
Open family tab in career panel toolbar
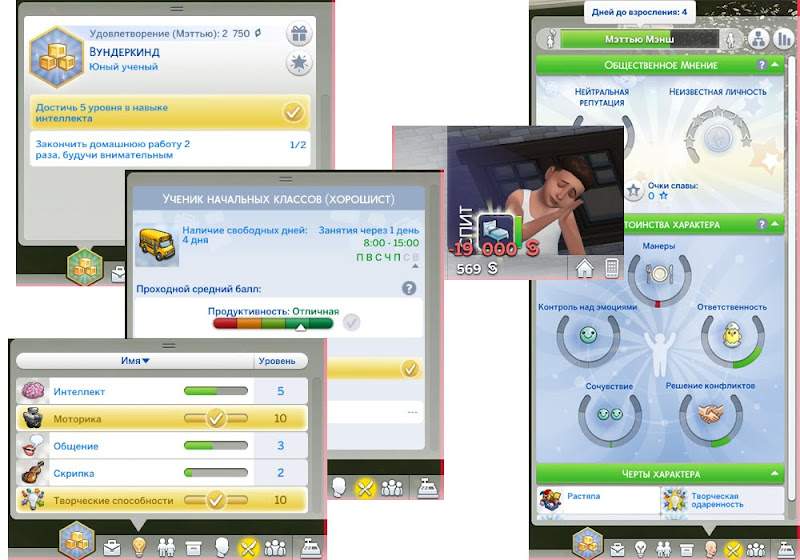(x=392, y=488)
